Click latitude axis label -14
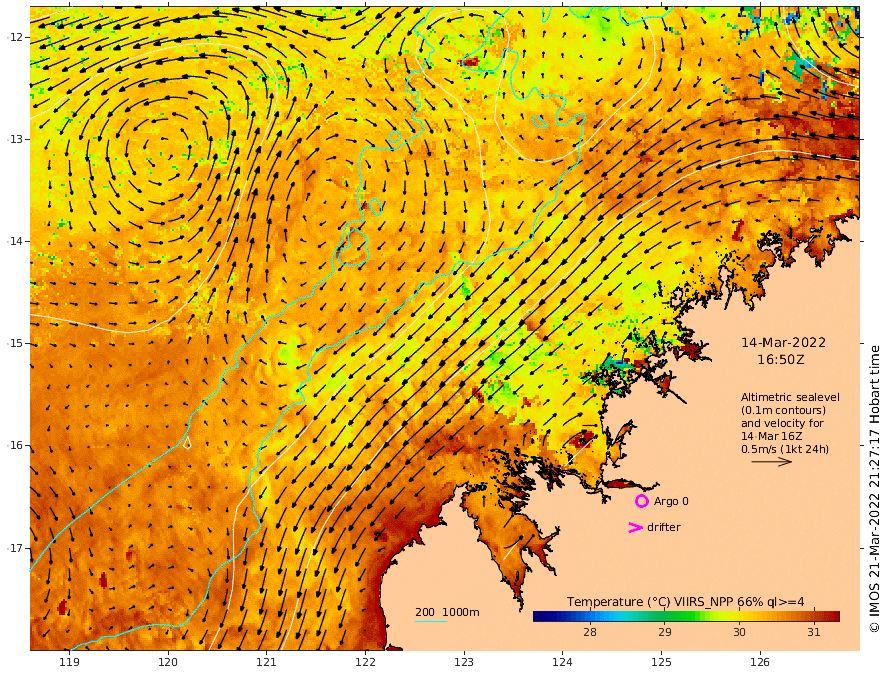Image resolution: width=880 pixels, height=680 pixels. 15,241
